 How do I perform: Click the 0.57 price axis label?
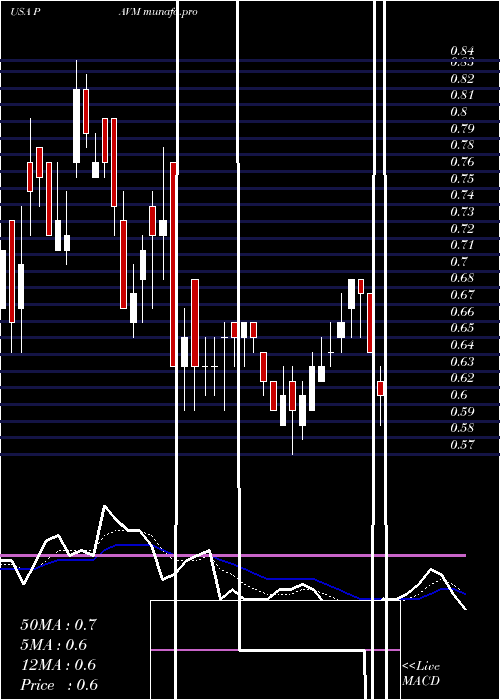[x=462, y=445]
